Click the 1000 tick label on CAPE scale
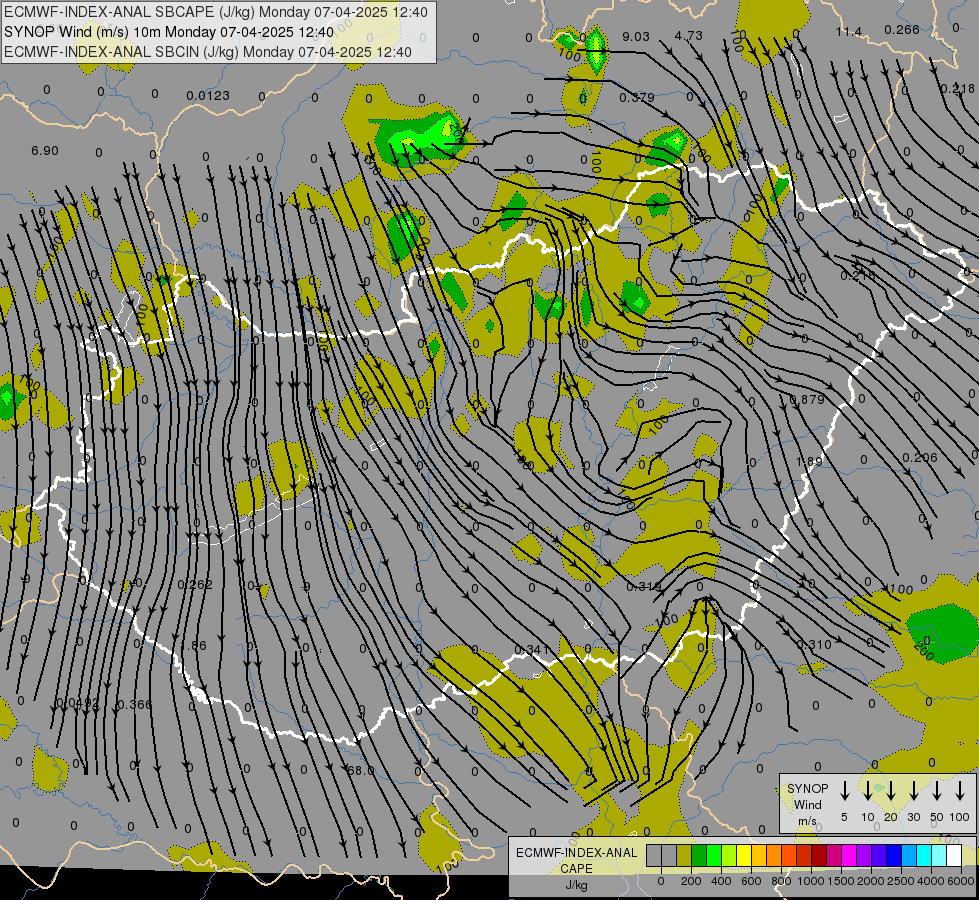This screenshot has width=979, height=900. 811,881
